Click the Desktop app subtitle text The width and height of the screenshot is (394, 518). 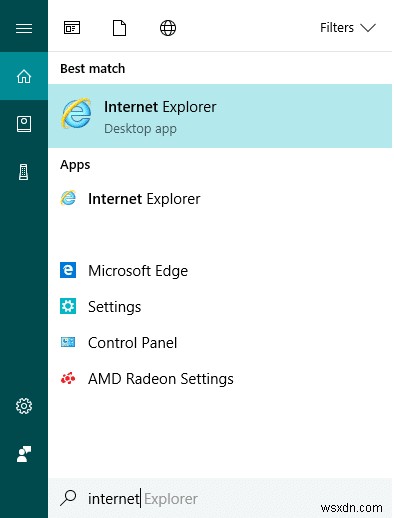click(140, 129)
